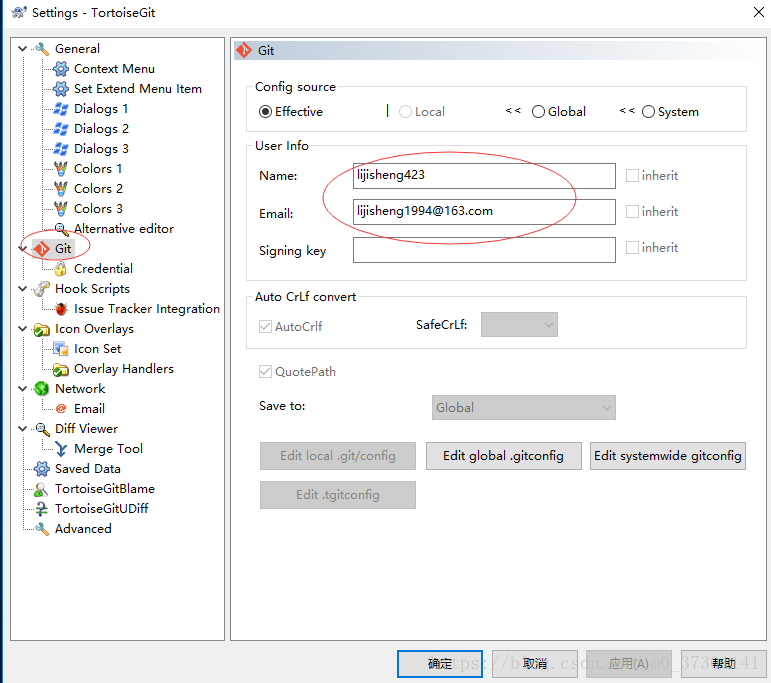This screenshot has width=771, height=683.
Task: Collapse the Icon Overlays tree node
Action: click(x=23, y=329)
